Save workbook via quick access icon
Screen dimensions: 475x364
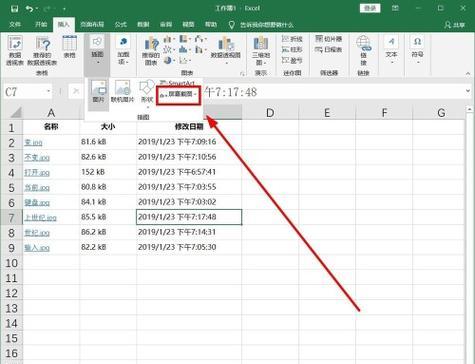click(14, 9)
